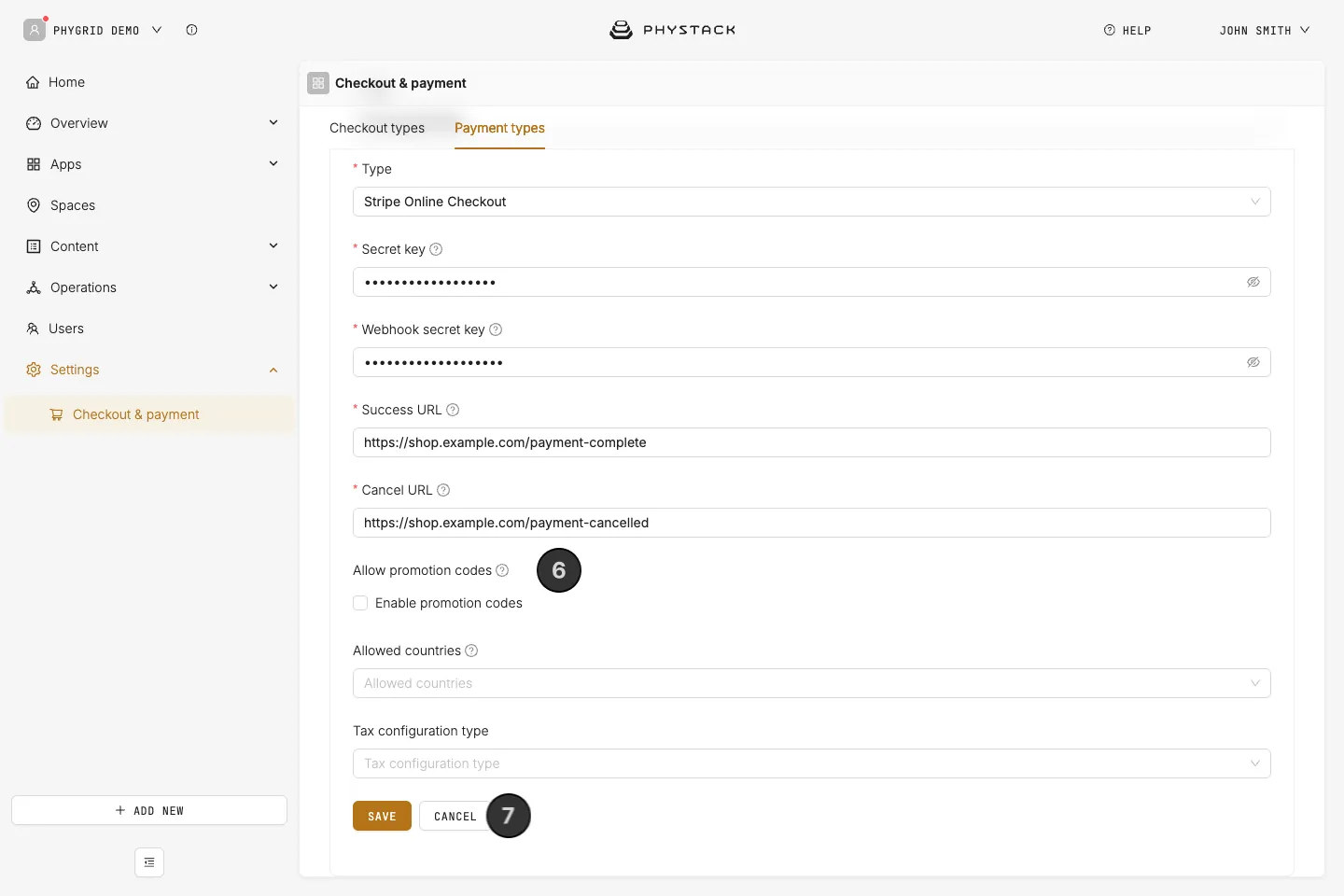Click the Content document icon
Screen dimensions: 1344x896
(x=34, y=246)
